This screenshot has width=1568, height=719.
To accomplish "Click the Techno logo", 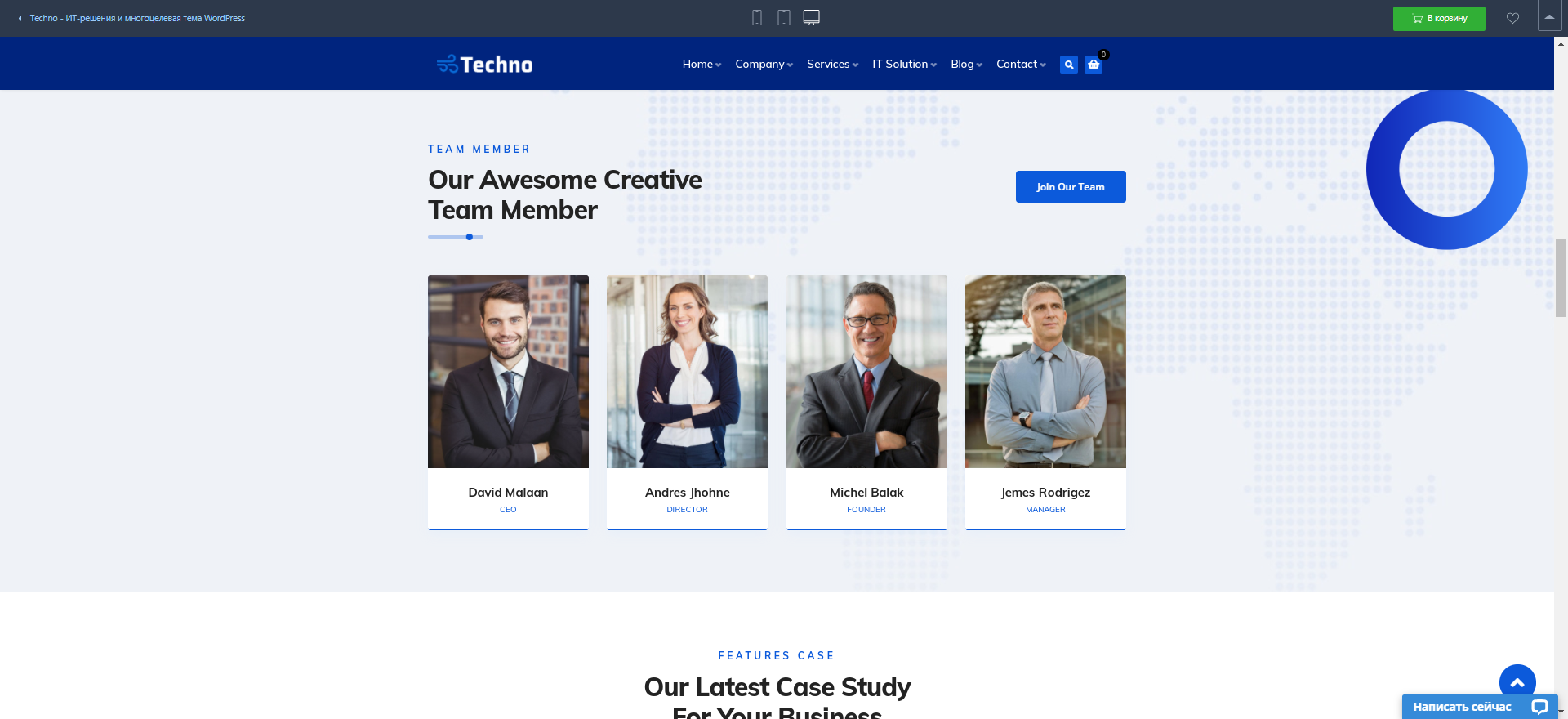I will click(x=484, y=64).
